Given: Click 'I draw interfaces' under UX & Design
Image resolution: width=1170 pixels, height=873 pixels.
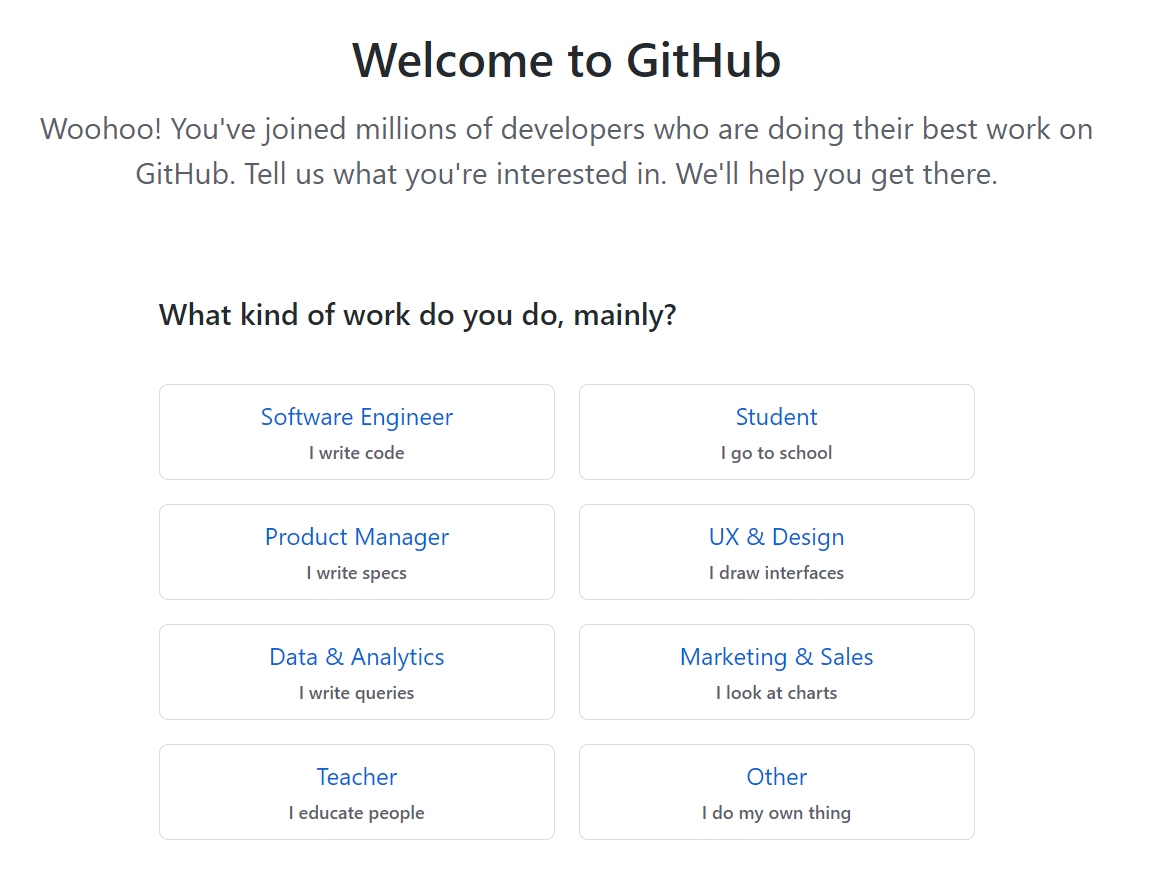Looking at the screenshot, I should click(x=776, y=573).
